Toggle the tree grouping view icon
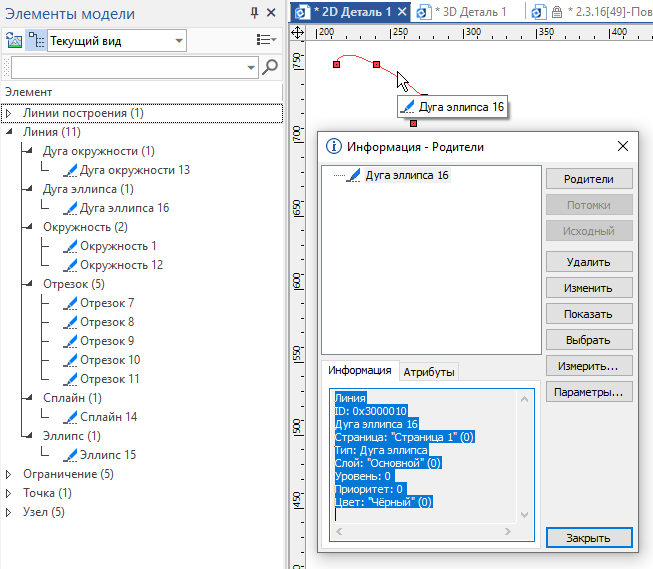The width and height of the screenshot is (653, 569). click(37, 41)
